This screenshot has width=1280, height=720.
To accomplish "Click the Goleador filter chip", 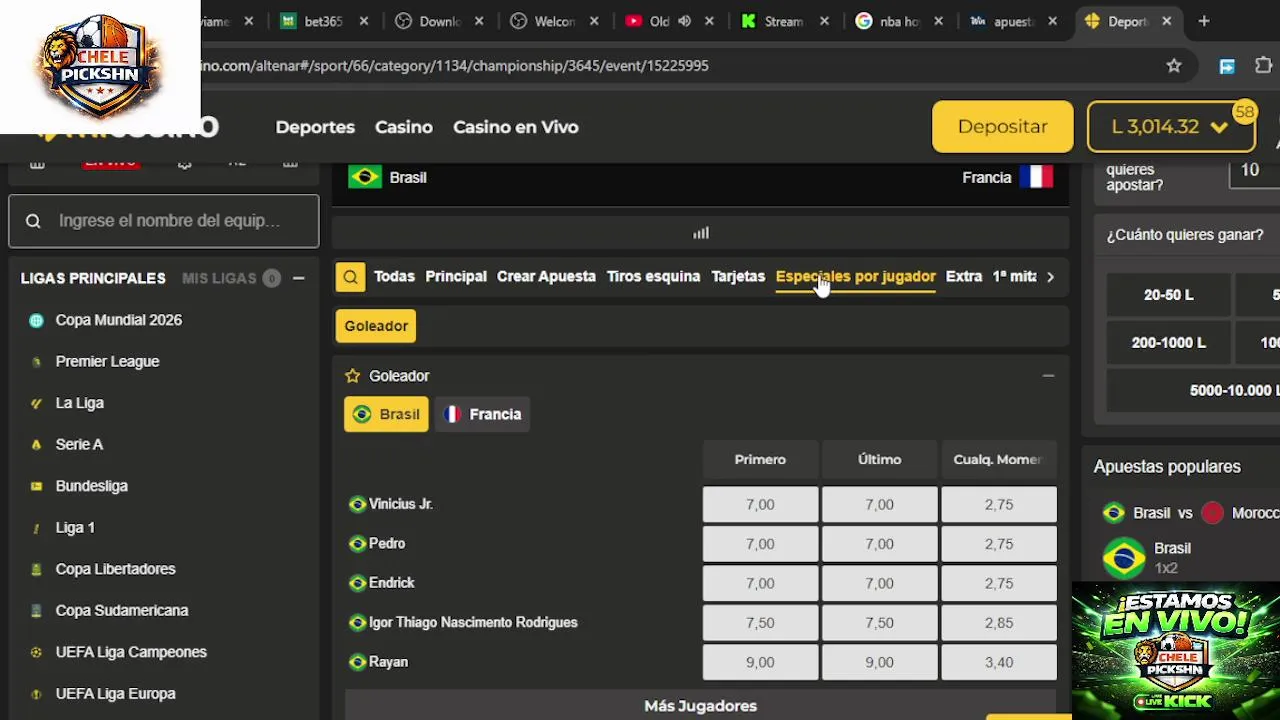I will point(376,326).
